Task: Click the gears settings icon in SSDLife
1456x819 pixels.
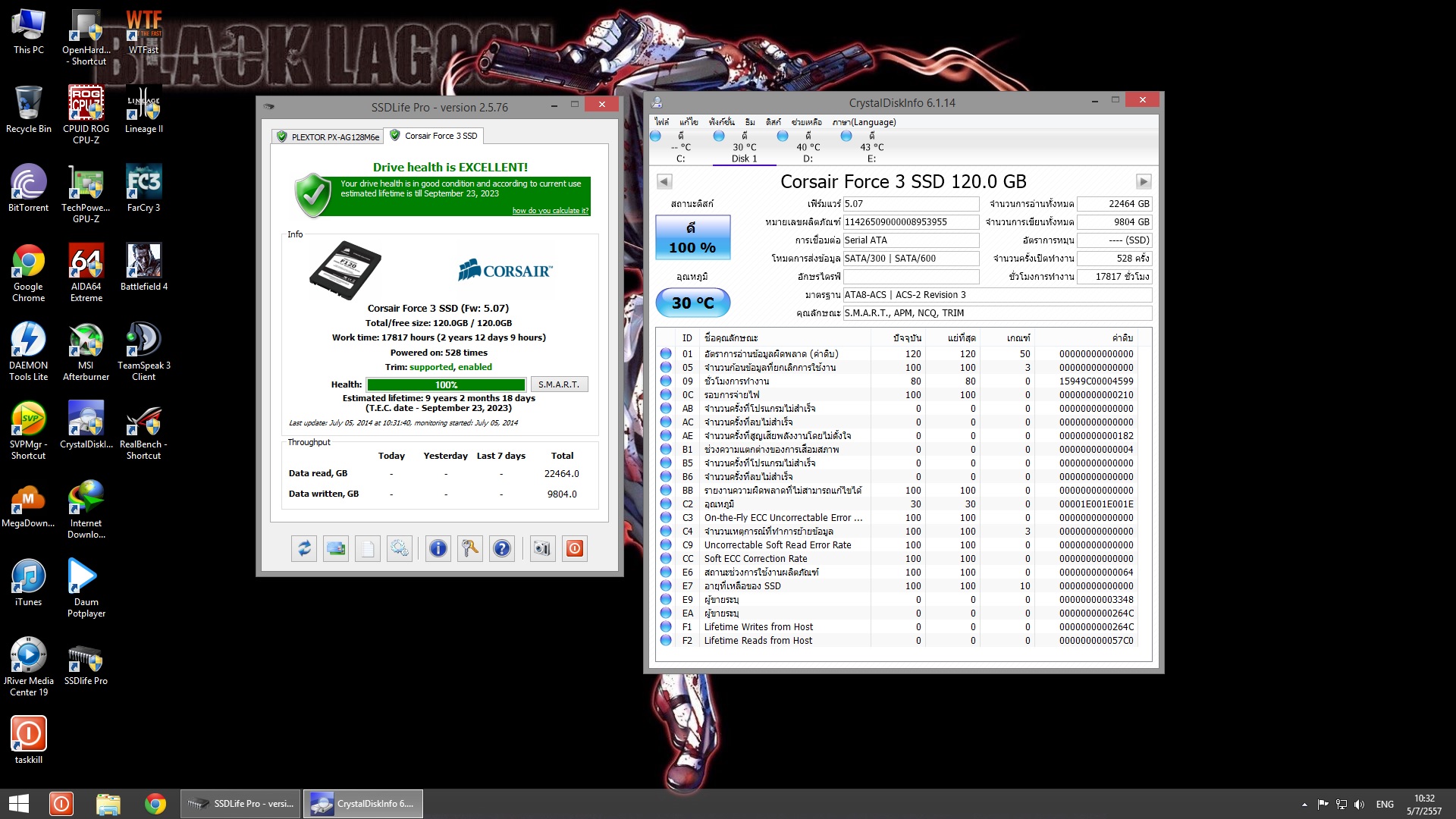Action: pos(399,548)
